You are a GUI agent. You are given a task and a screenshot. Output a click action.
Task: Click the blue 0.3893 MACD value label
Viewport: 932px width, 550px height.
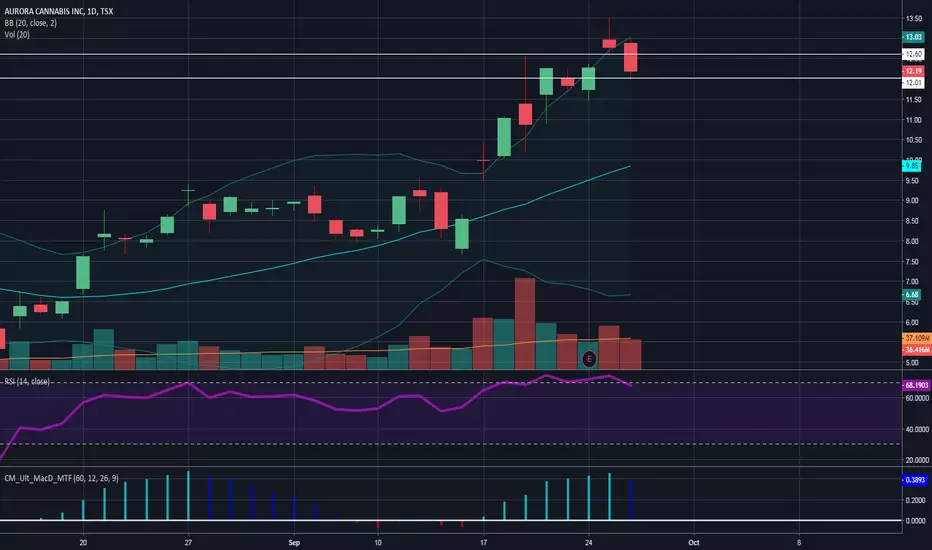pyautogui.click(x=914, y=480)
